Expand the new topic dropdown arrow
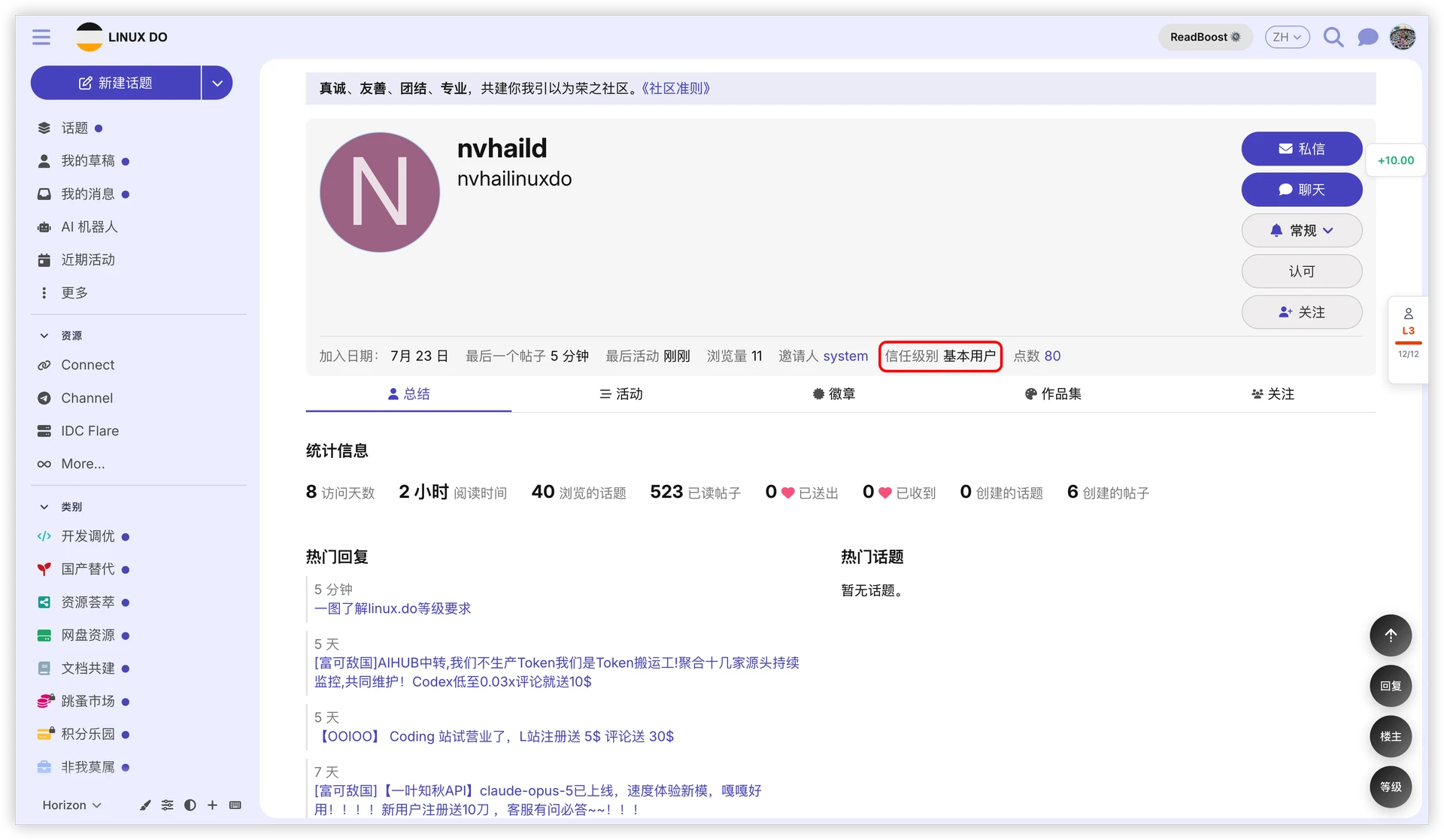Viewport: 1444px width, 840px height. click(217, 83)
